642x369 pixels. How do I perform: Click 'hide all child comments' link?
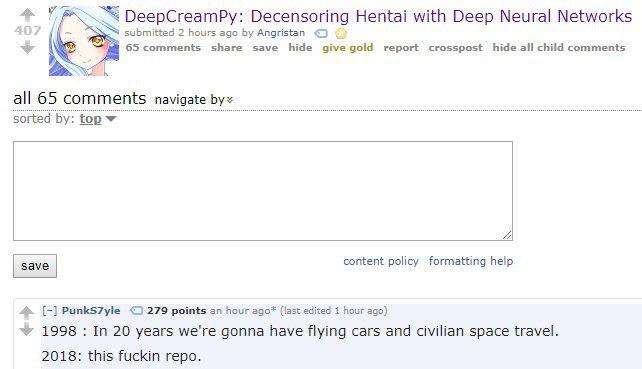coord(559,48)
